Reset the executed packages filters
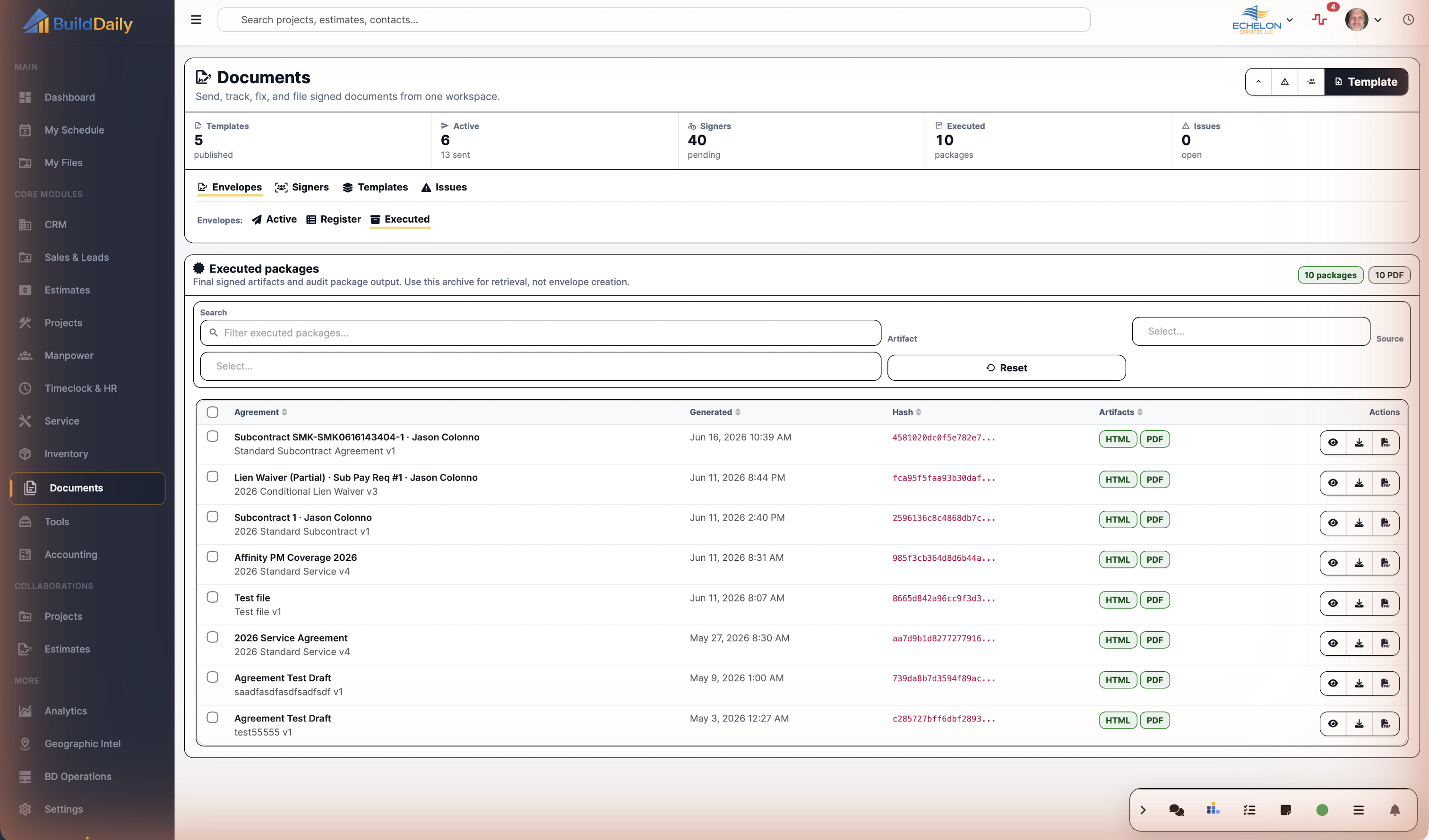The width and height of the screenshot is (1429, 840). click(x=1006, y=368)
